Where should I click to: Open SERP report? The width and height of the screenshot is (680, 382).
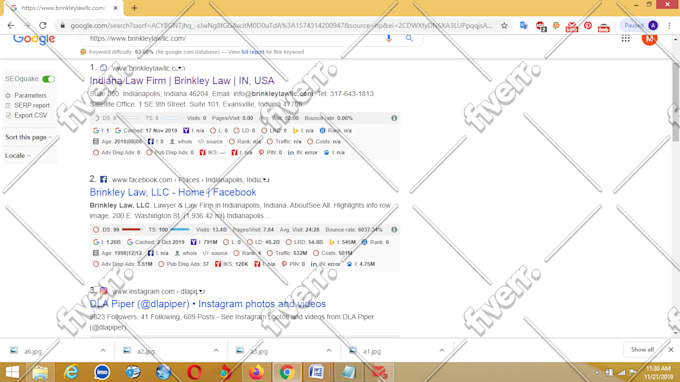point(32,105)
